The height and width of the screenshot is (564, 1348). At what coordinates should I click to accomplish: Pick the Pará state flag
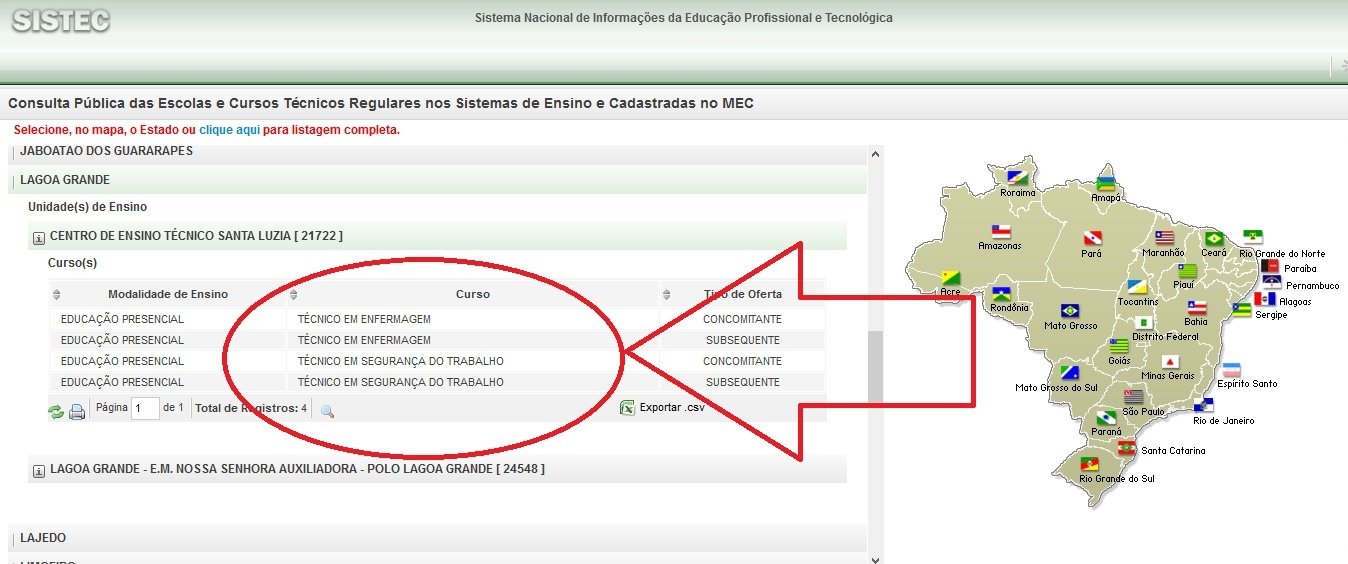1093,239
